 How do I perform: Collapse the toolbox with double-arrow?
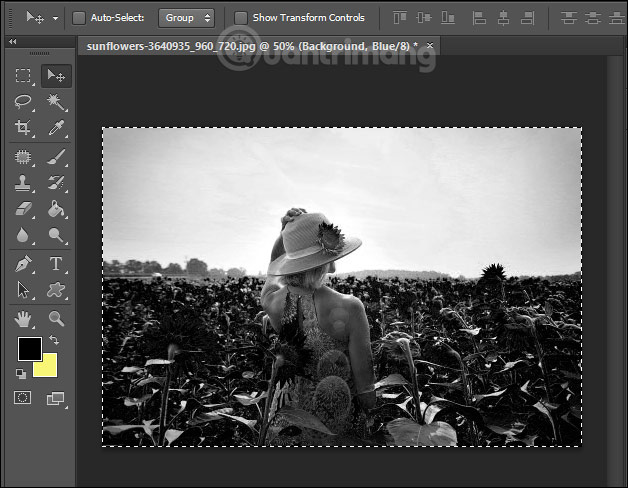[13, 41]
